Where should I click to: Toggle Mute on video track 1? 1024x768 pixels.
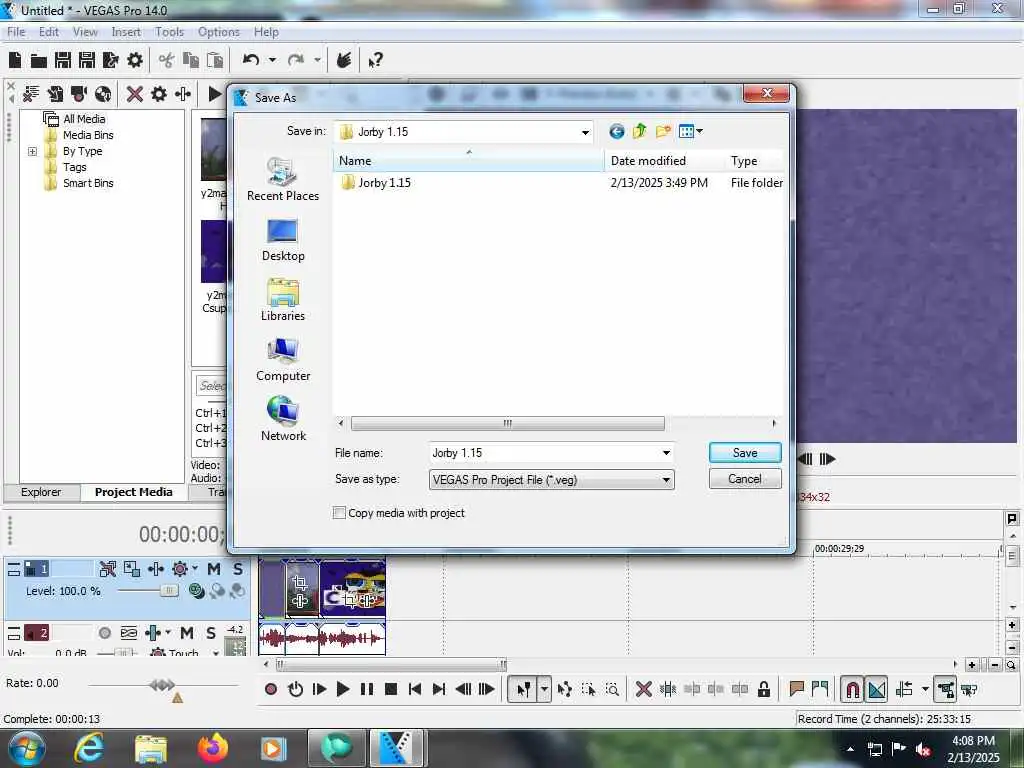click(x=214, y=569)
